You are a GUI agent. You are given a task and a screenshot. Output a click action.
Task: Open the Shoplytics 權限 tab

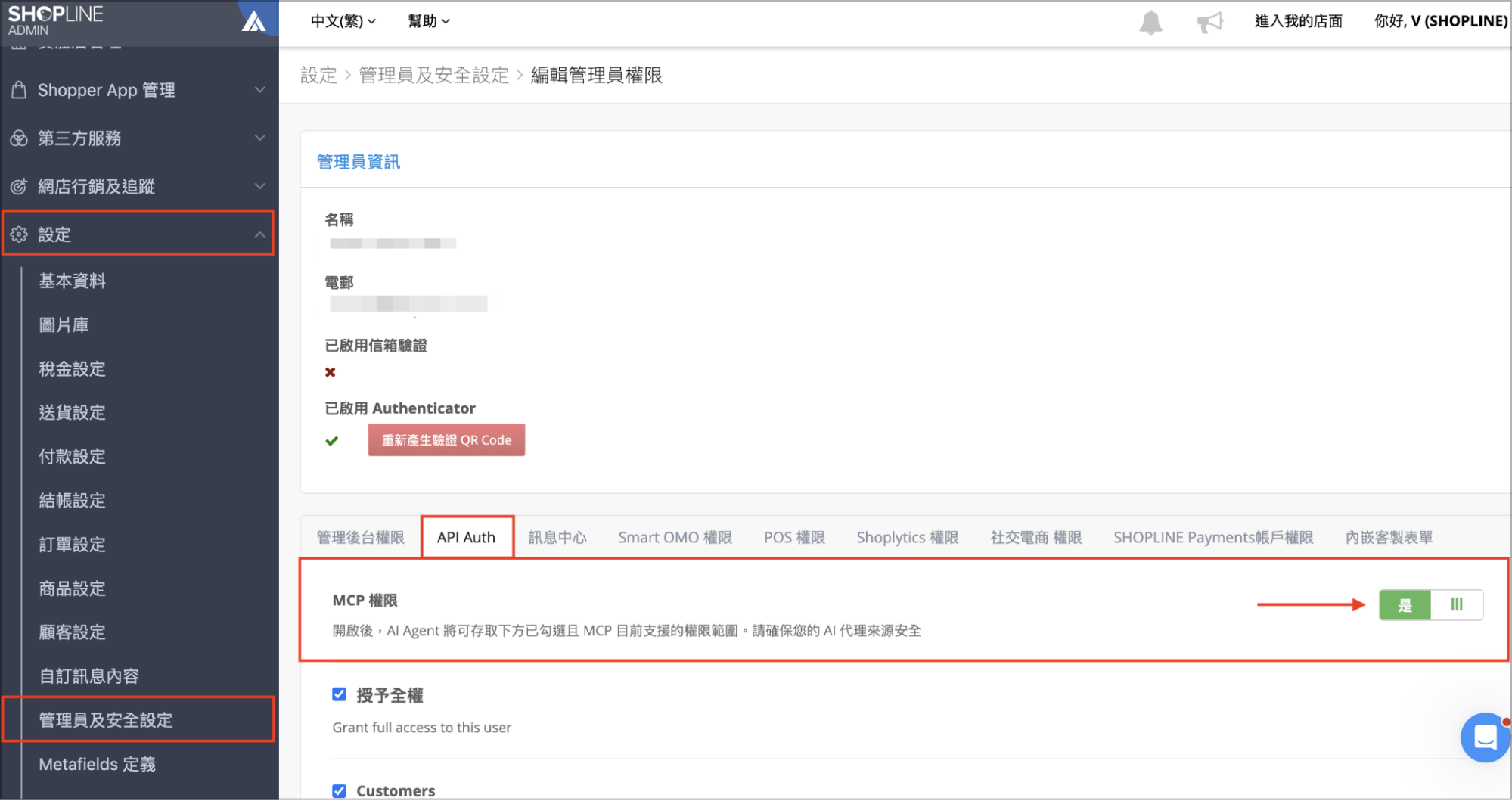tap(908, 538)
